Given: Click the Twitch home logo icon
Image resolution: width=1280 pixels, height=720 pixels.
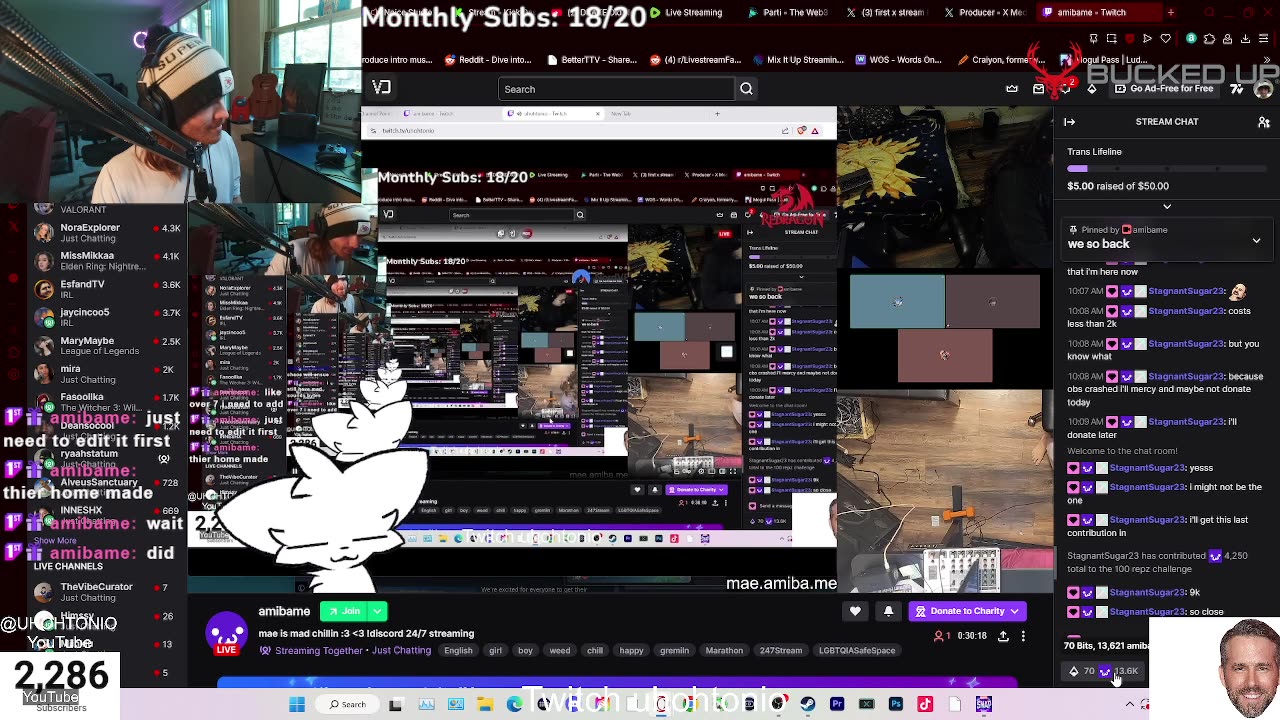Looking at the screenshot, I should (381, 88).
